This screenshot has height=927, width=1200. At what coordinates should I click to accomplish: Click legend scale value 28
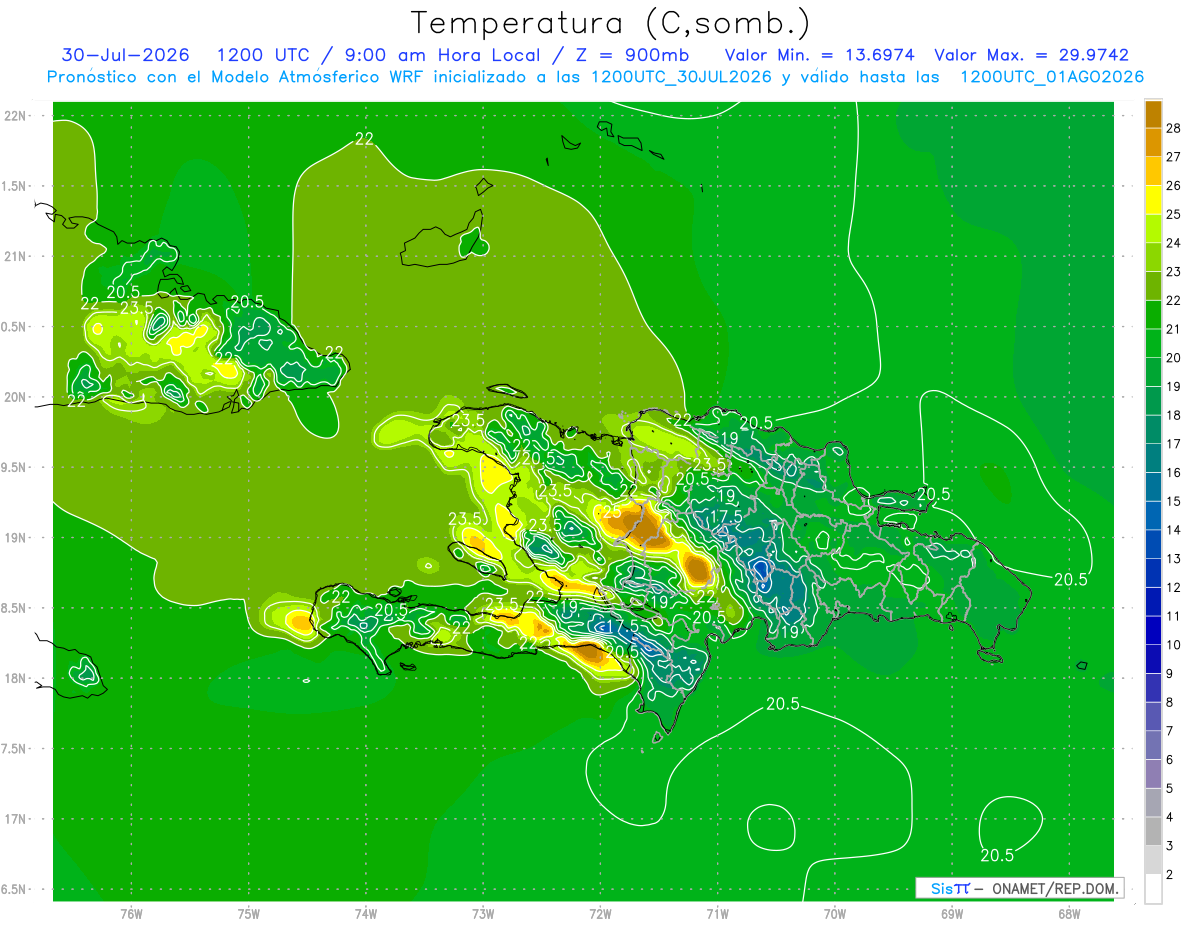click(1173, 128)
